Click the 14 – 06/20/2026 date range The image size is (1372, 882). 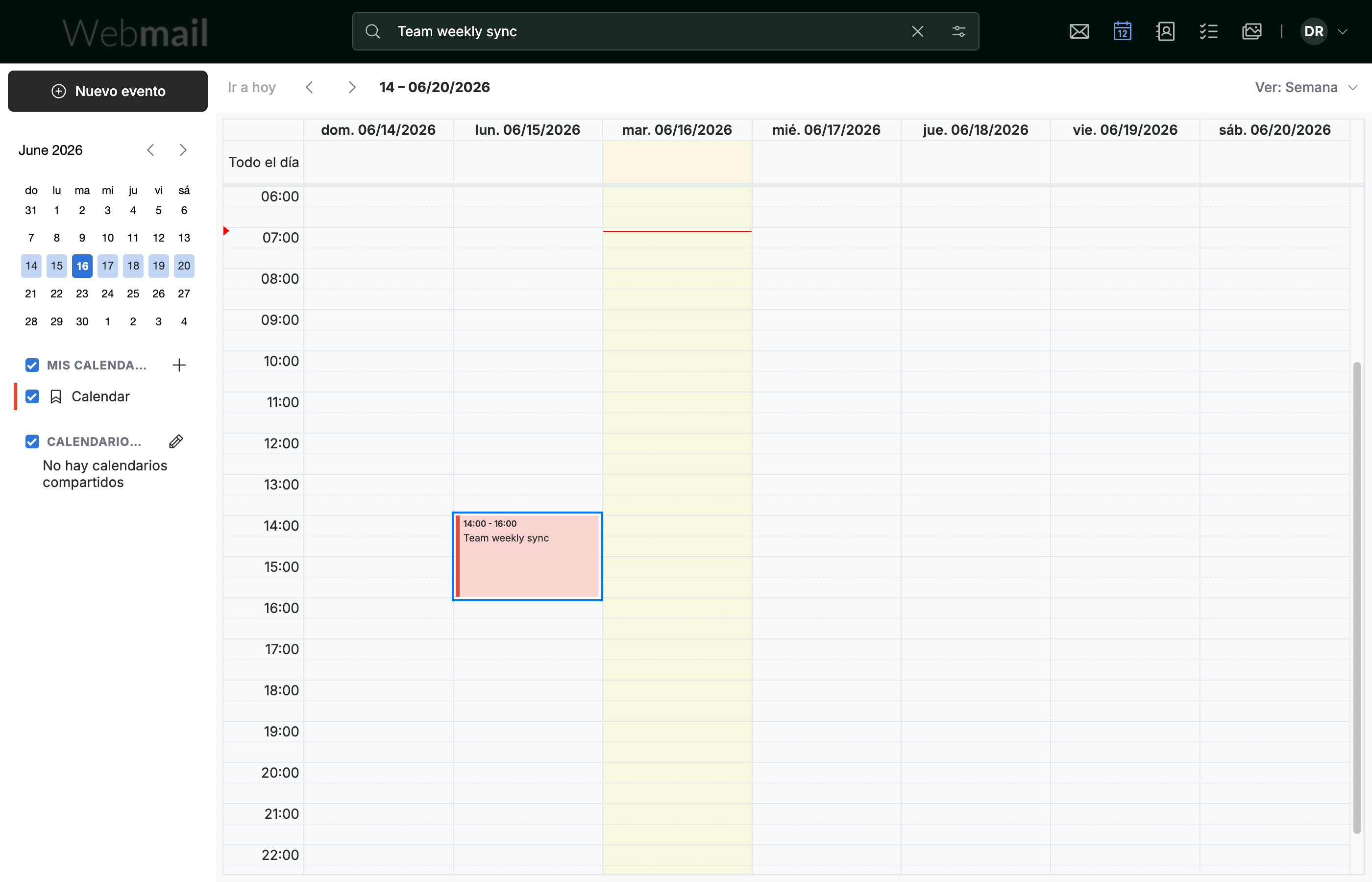(435, 87)
